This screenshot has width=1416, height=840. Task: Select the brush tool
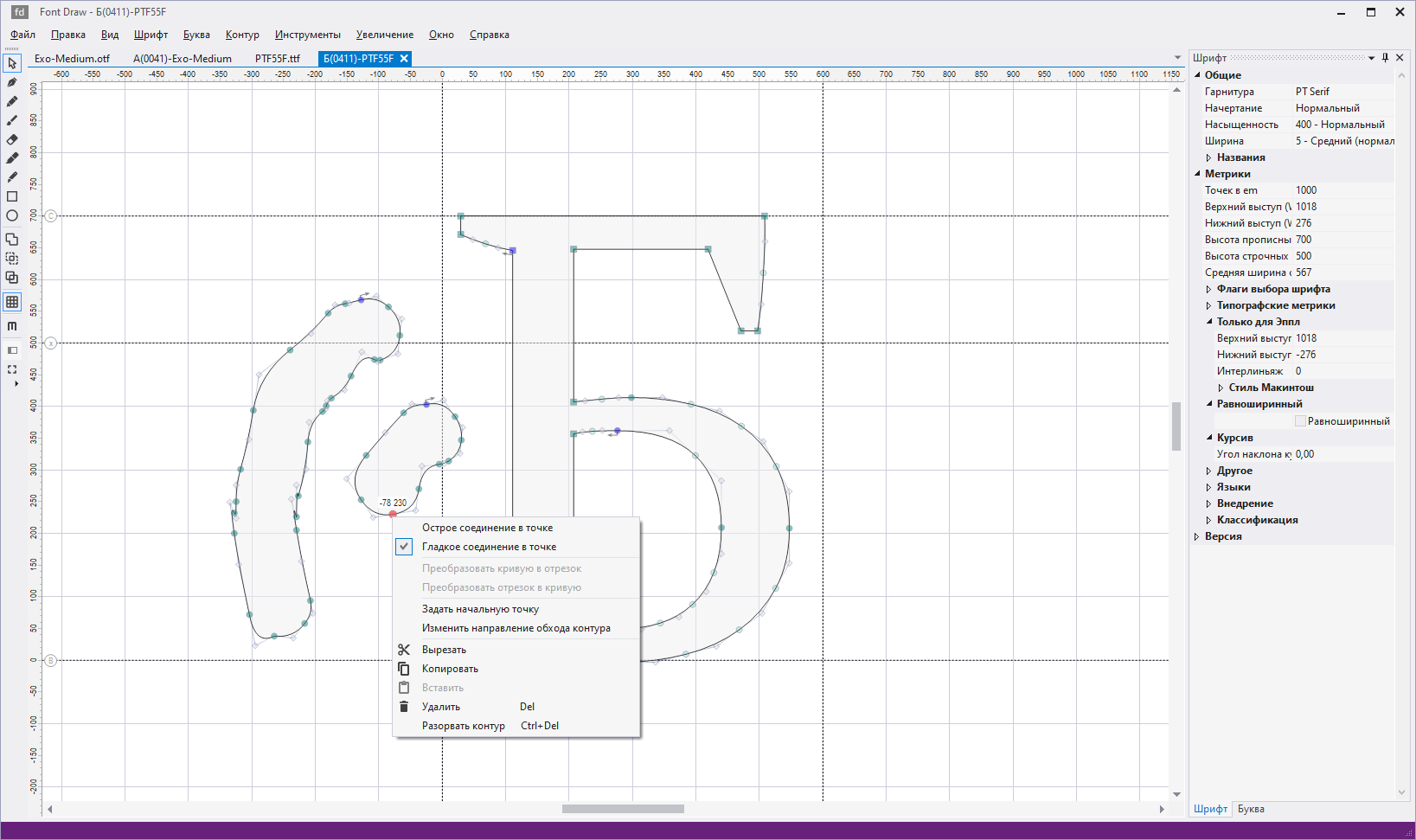pos(12,120)
